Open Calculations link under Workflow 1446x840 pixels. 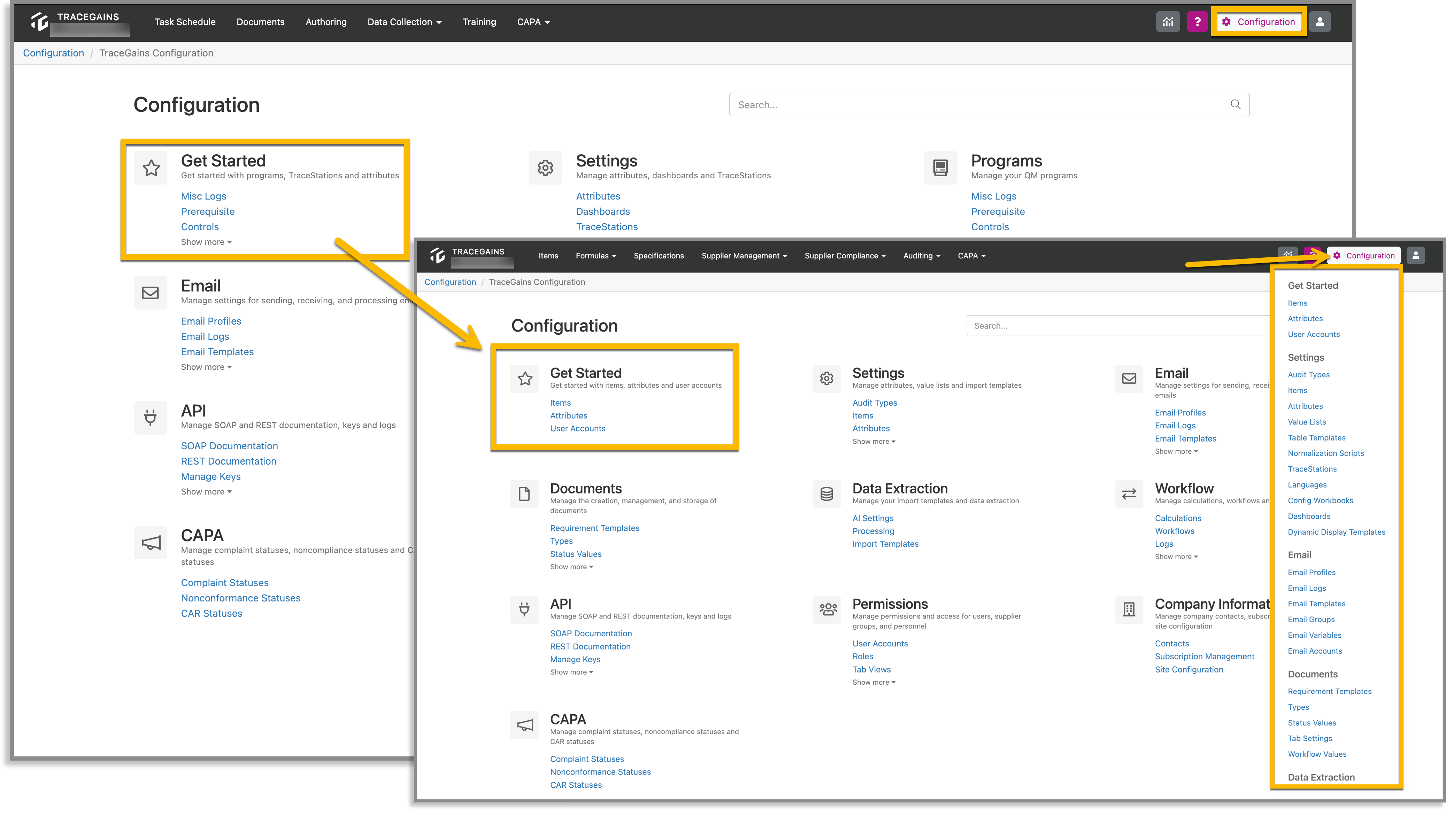[1177, 518]
